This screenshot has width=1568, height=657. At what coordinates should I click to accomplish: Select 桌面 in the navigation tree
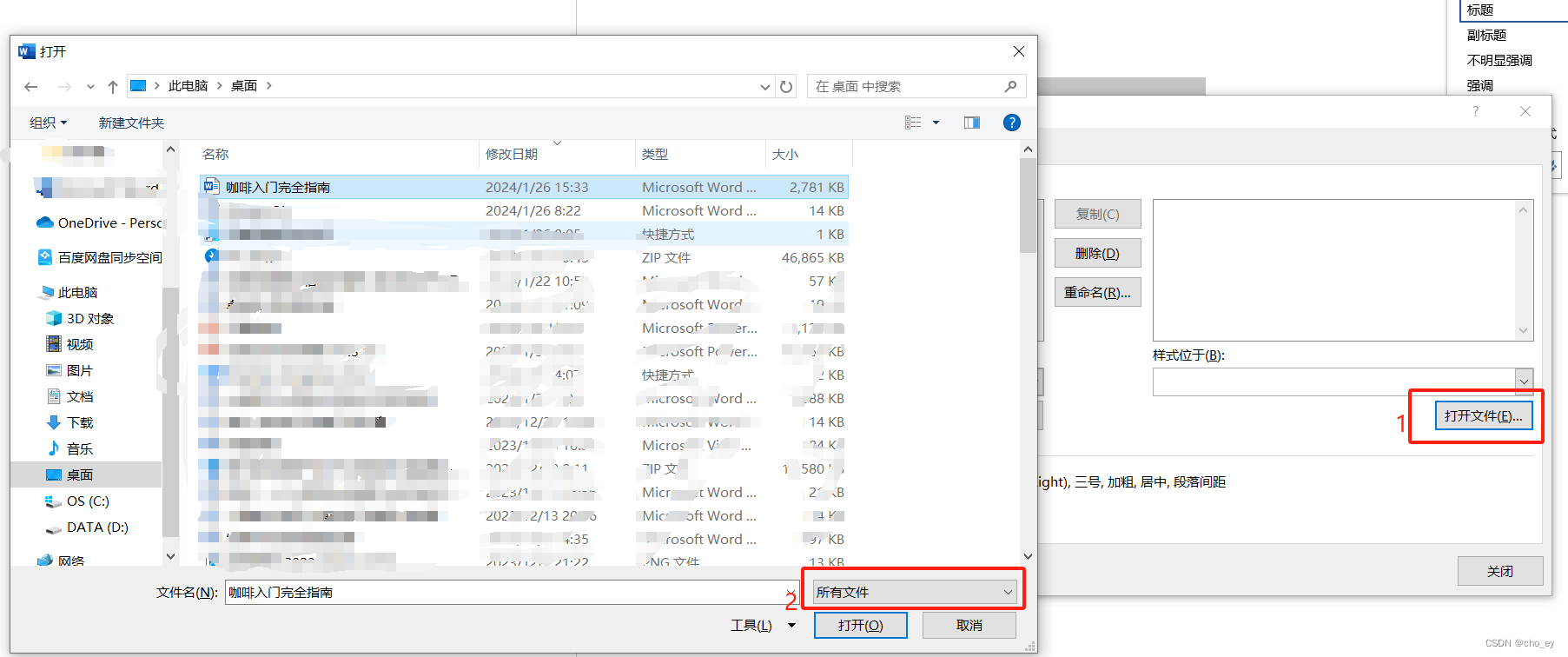(x=85, y=474)
